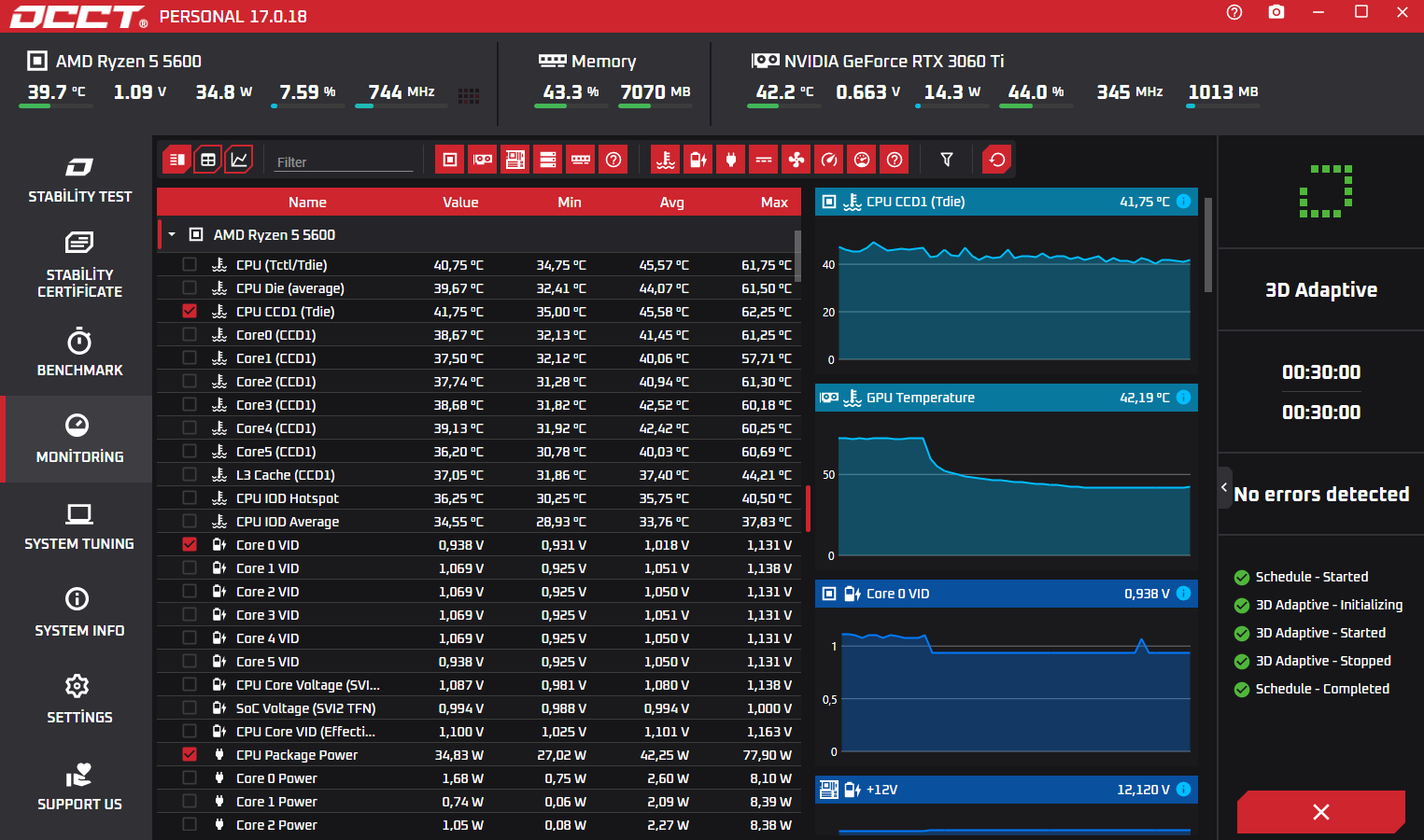The image size is (1424, 840).
Task: Uncheck the CPU Package Power checkbox
Action: tap(190, 754)
